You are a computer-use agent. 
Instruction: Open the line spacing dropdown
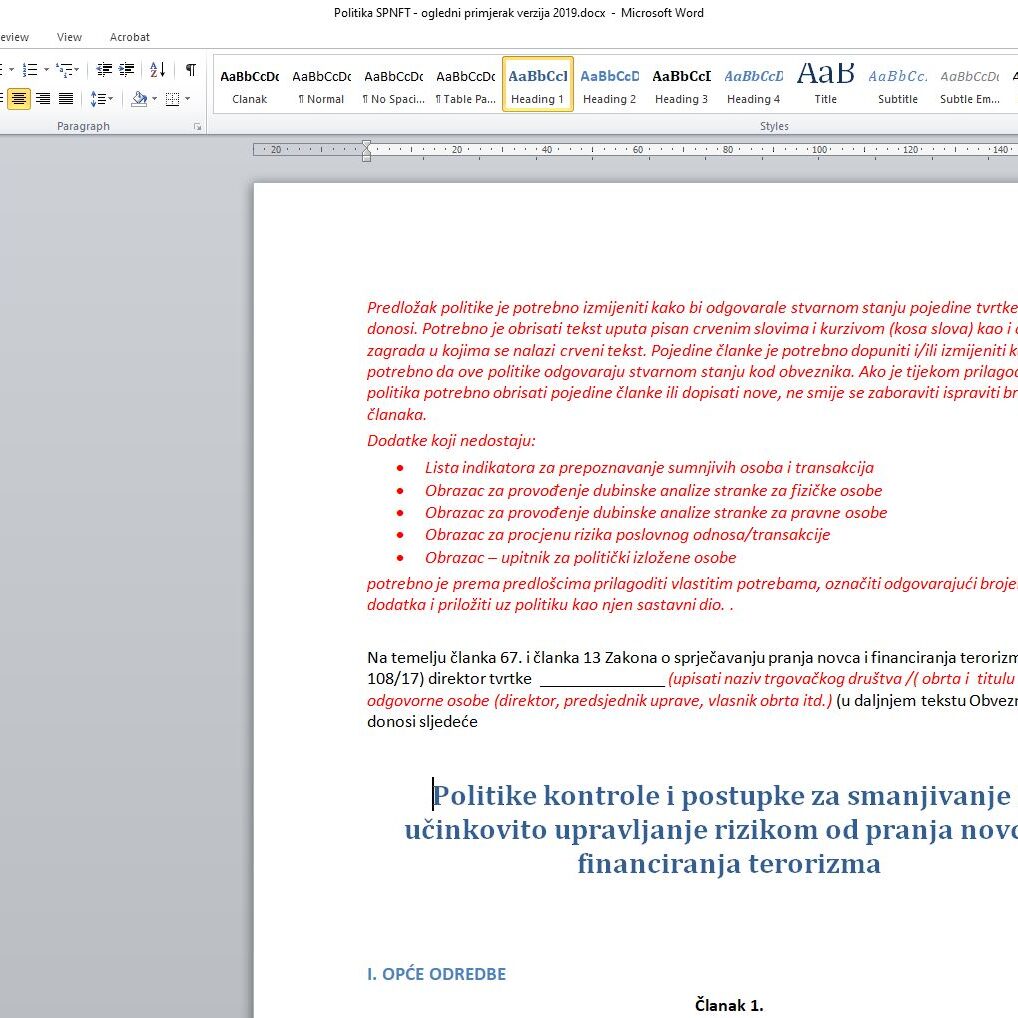click(101, 99)
